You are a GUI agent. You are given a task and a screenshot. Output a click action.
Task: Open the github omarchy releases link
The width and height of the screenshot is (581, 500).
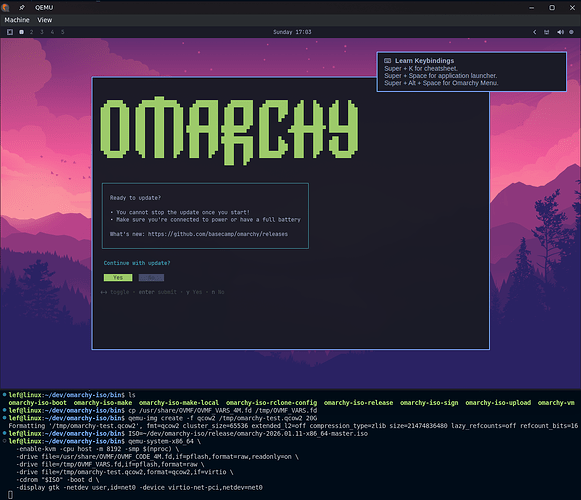(218, 234)
